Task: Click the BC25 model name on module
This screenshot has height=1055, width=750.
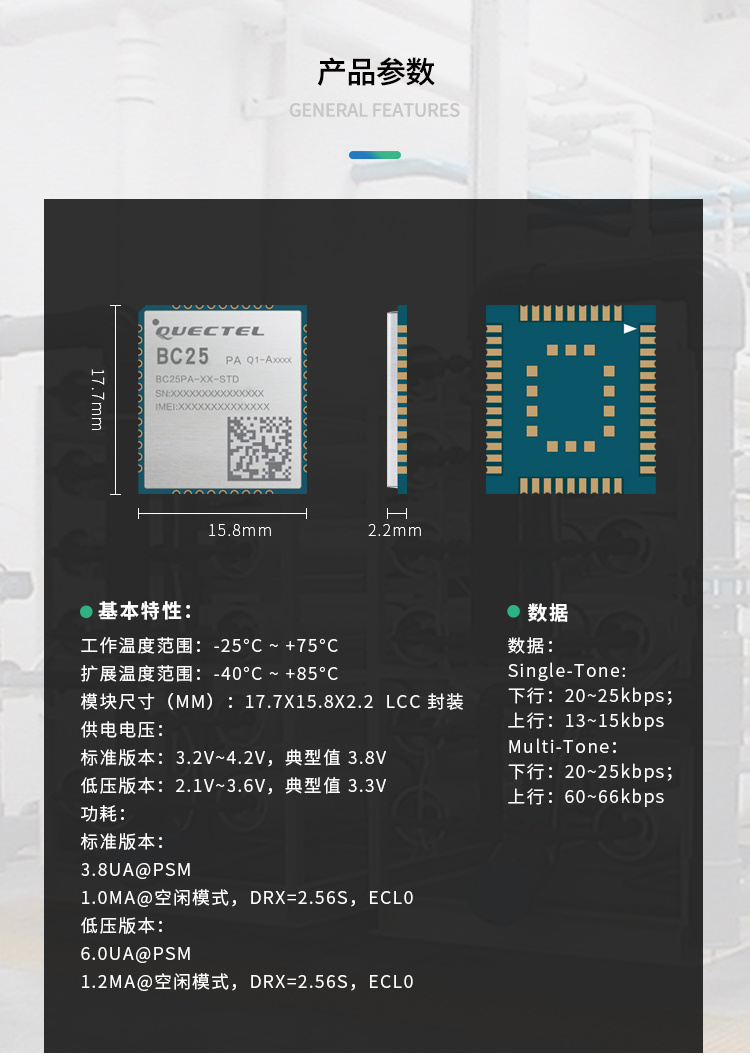Action: pos(182,356)
